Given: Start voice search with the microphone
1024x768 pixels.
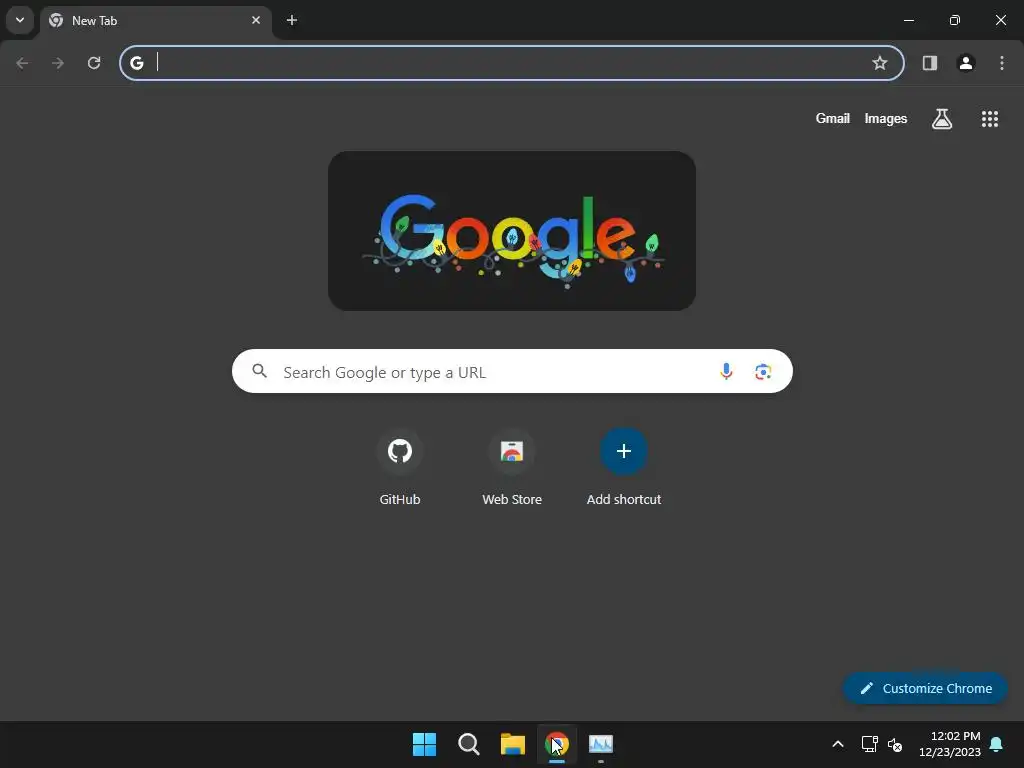Looking at the screenshot, I should click(726, 372).
